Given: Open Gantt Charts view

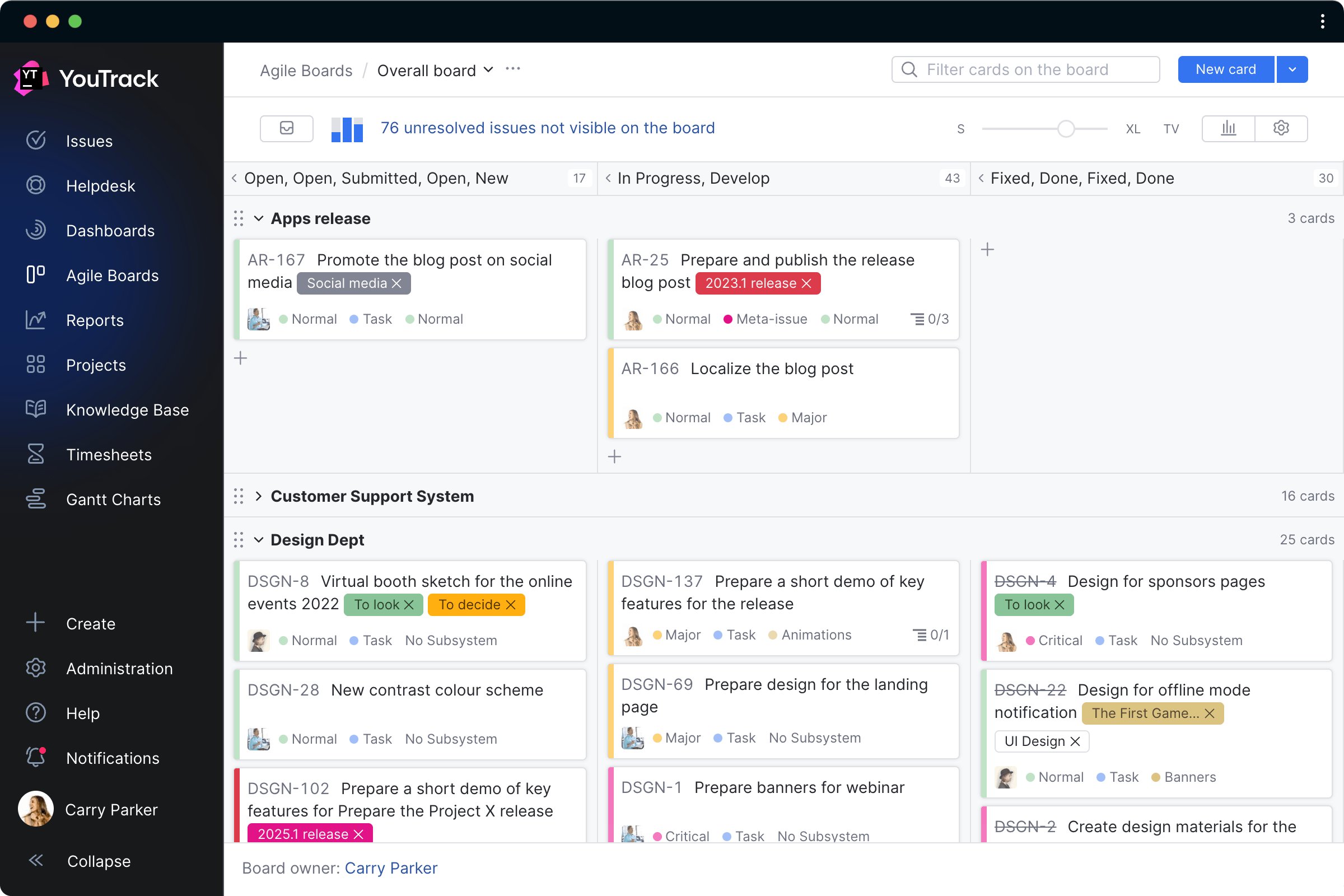Looking at the screenshot, I should click(113, 498).
